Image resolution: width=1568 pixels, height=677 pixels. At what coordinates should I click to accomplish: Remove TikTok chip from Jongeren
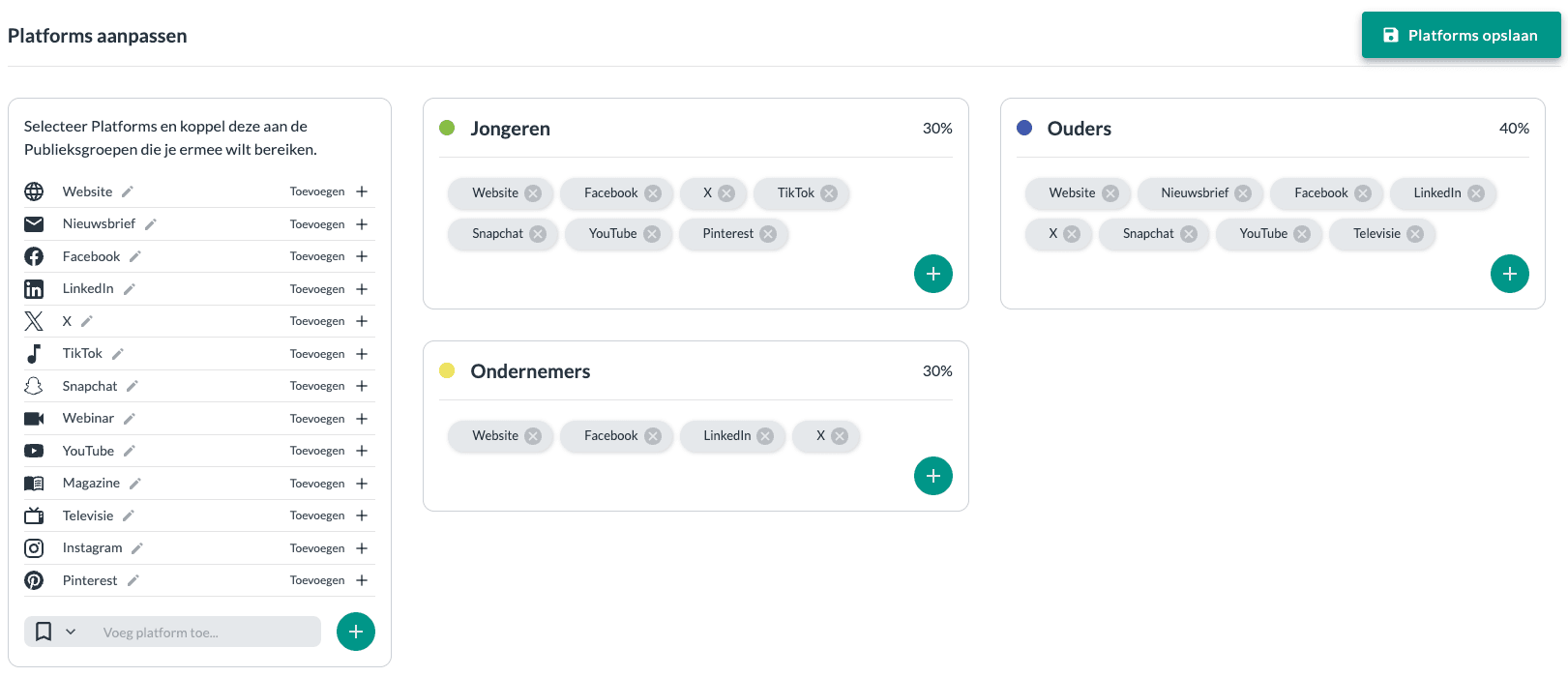tap(829, 193)
